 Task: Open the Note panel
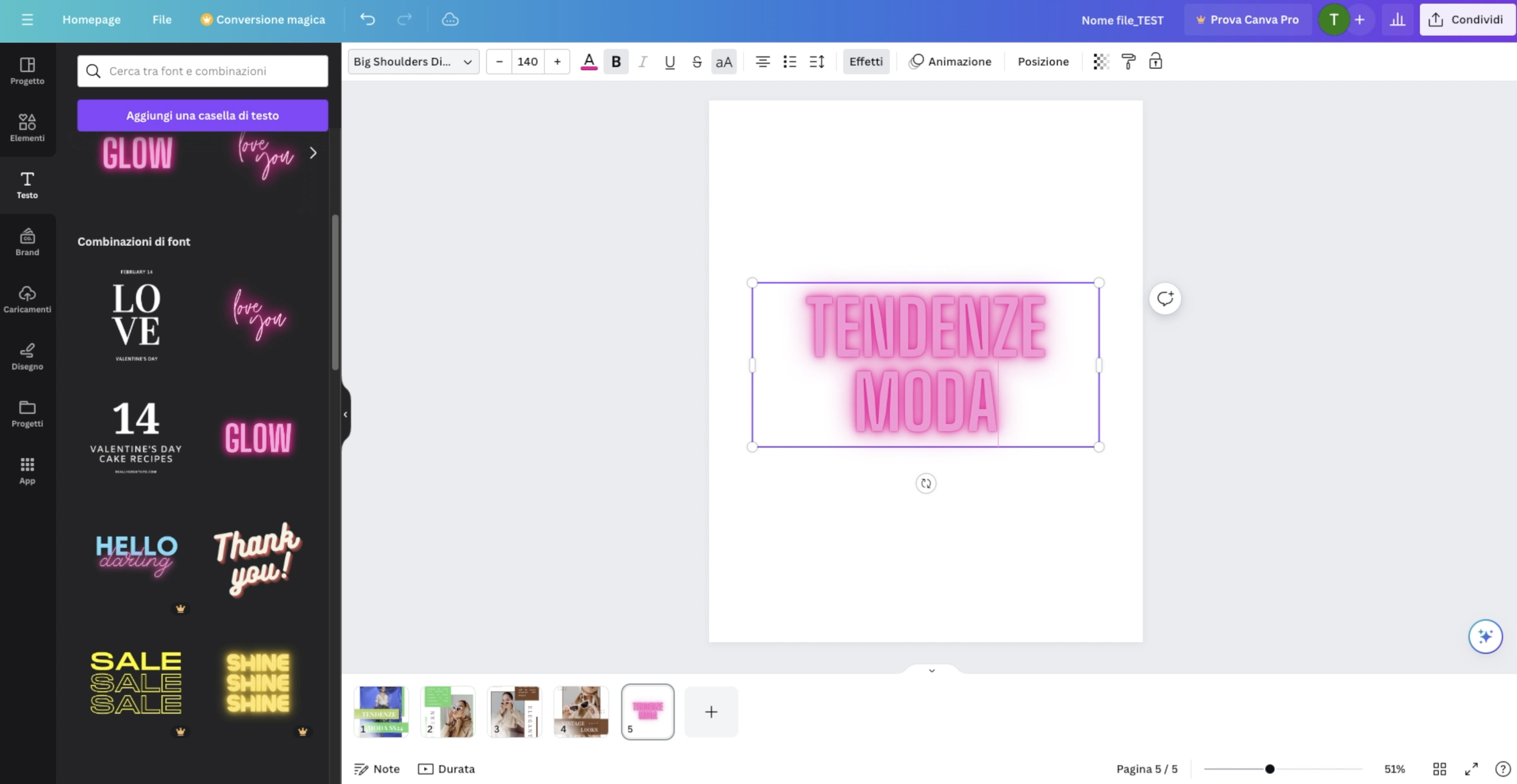pyautogui.click(x=377, y=769)
